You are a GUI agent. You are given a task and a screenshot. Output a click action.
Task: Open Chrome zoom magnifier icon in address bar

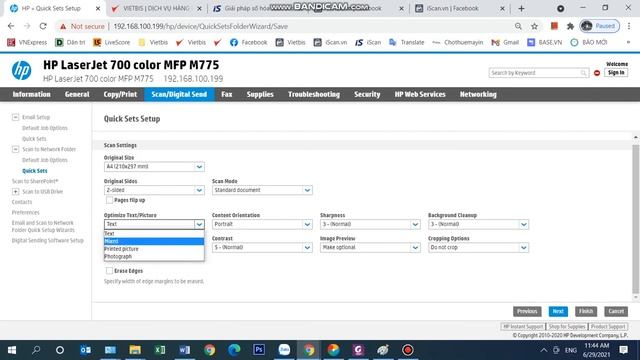(x=518, y=26)
